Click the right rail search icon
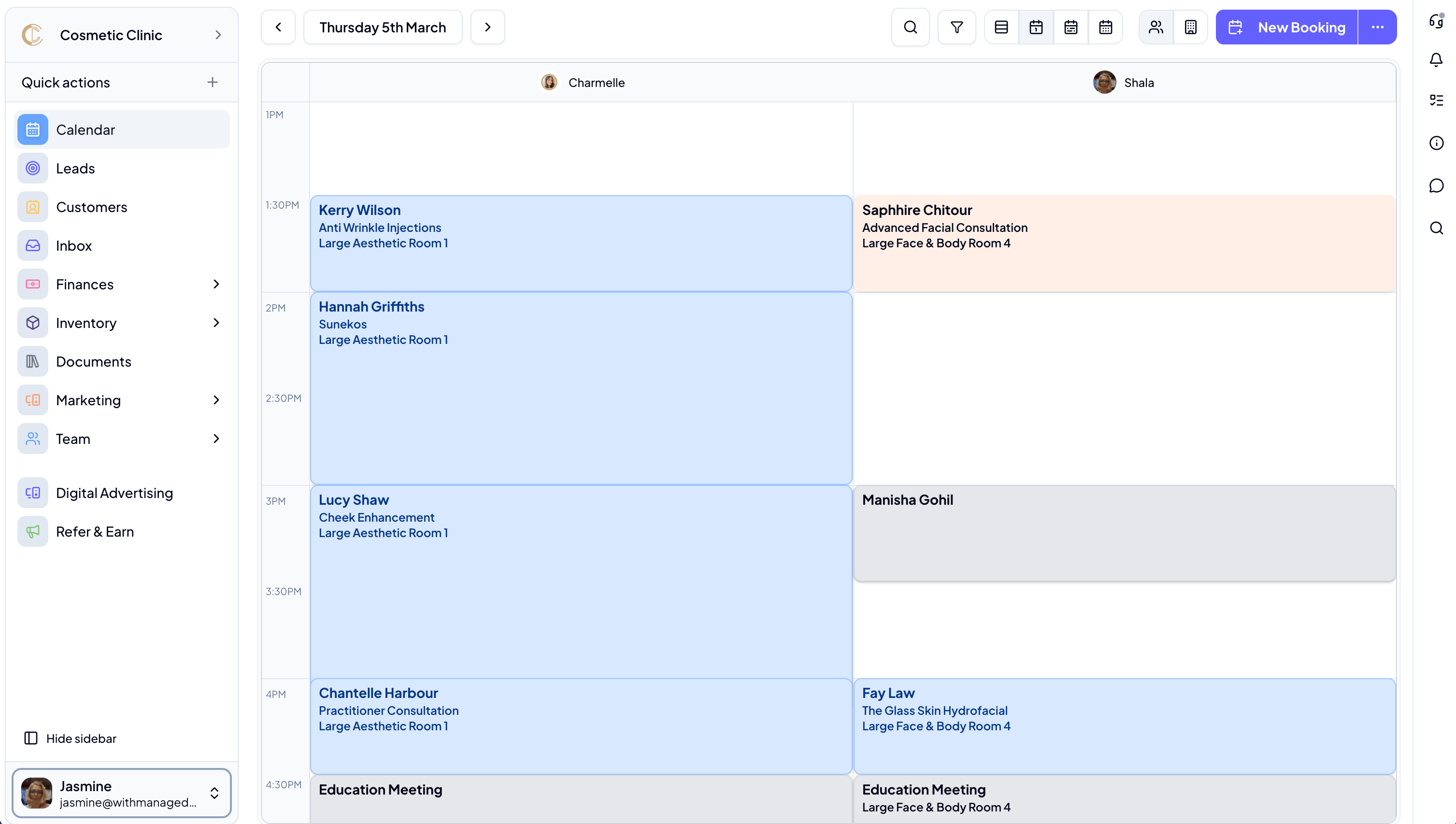Viewport: 1456px width, 824px height. pyautogui.click(x=1436, y=228)
